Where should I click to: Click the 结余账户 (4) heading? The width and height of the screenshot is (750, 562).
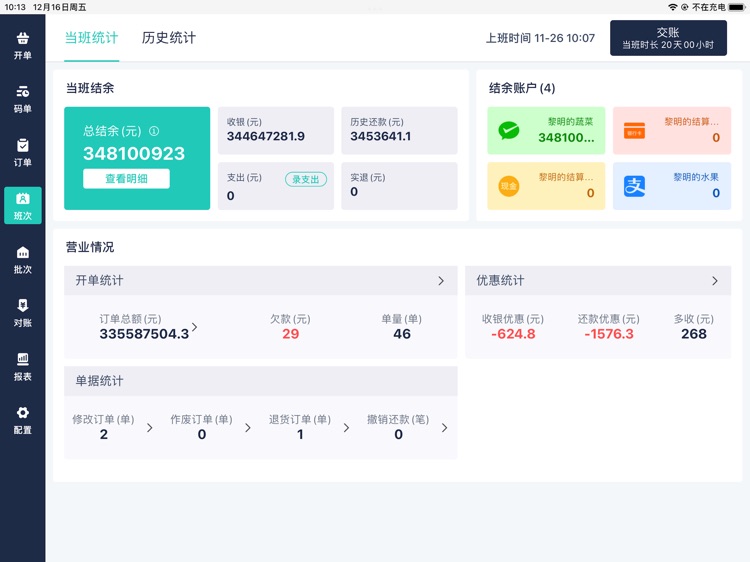pos(522,88)
